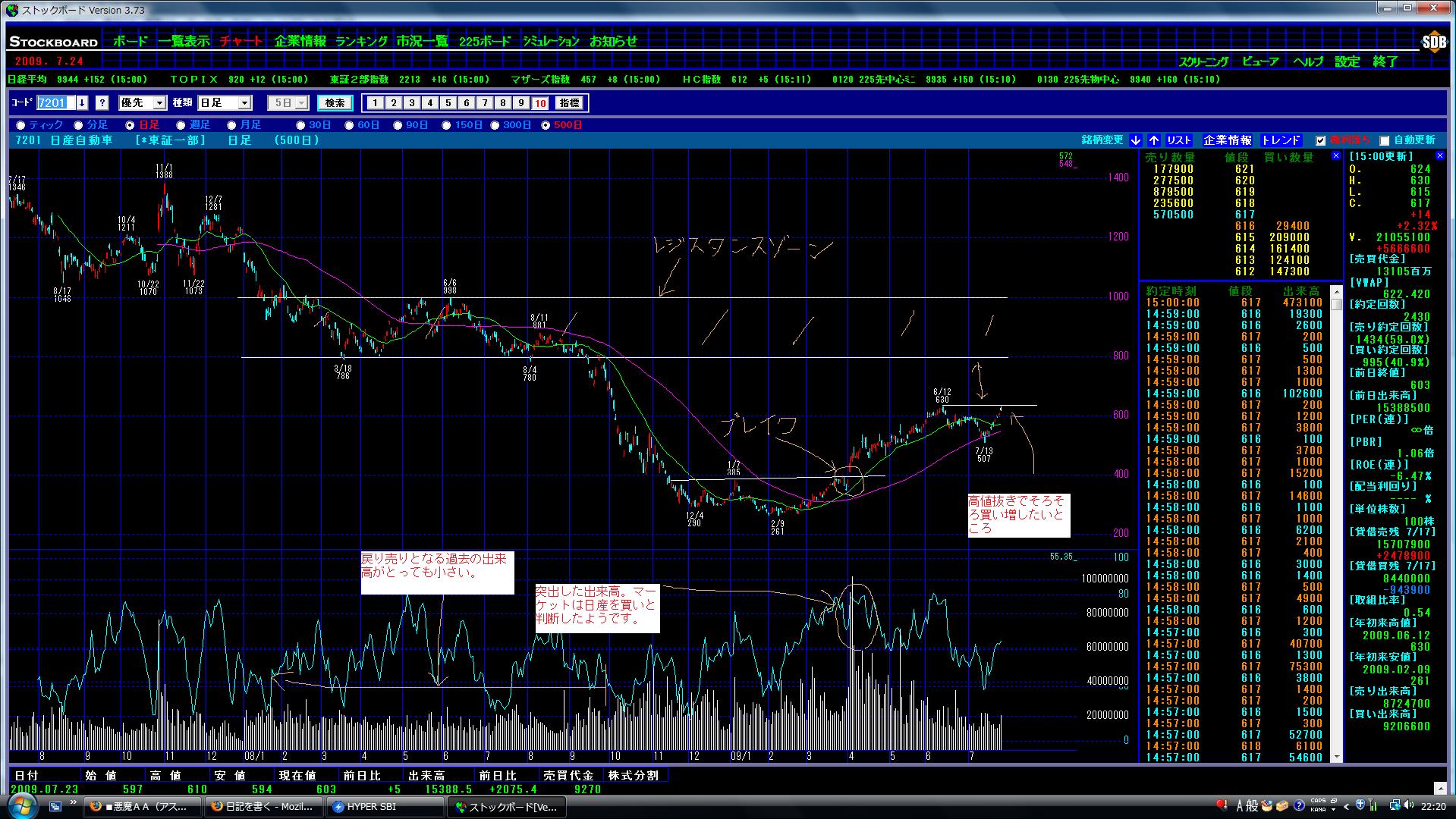1456x819 pixels.
Task: Select the 150日 period radio button
Action: pos(446,125)
